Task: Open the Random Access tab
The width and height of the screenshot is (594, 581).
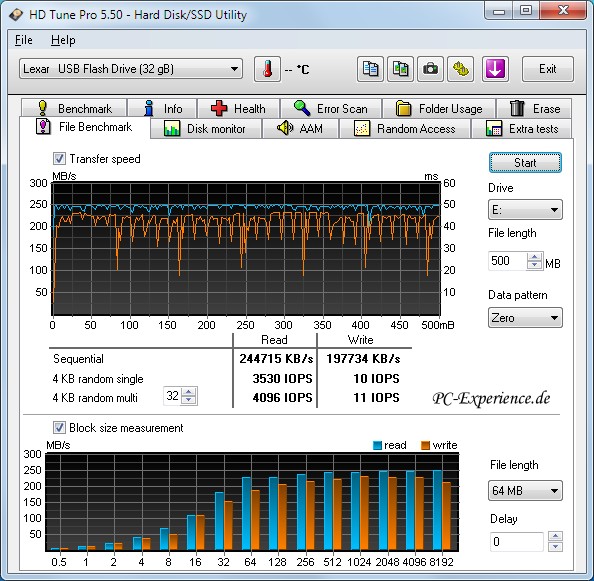Action: click(405, 129)
